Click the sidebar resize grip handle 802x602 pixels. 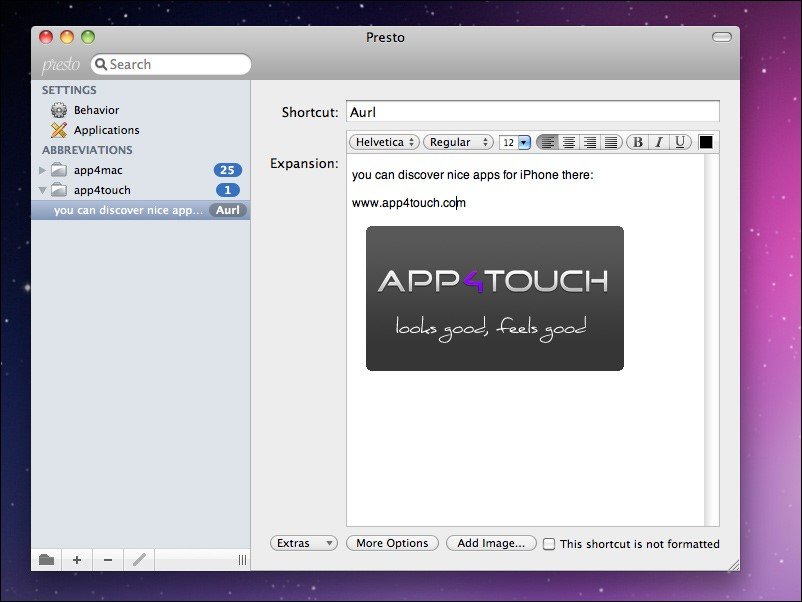[x=242, y=560]
